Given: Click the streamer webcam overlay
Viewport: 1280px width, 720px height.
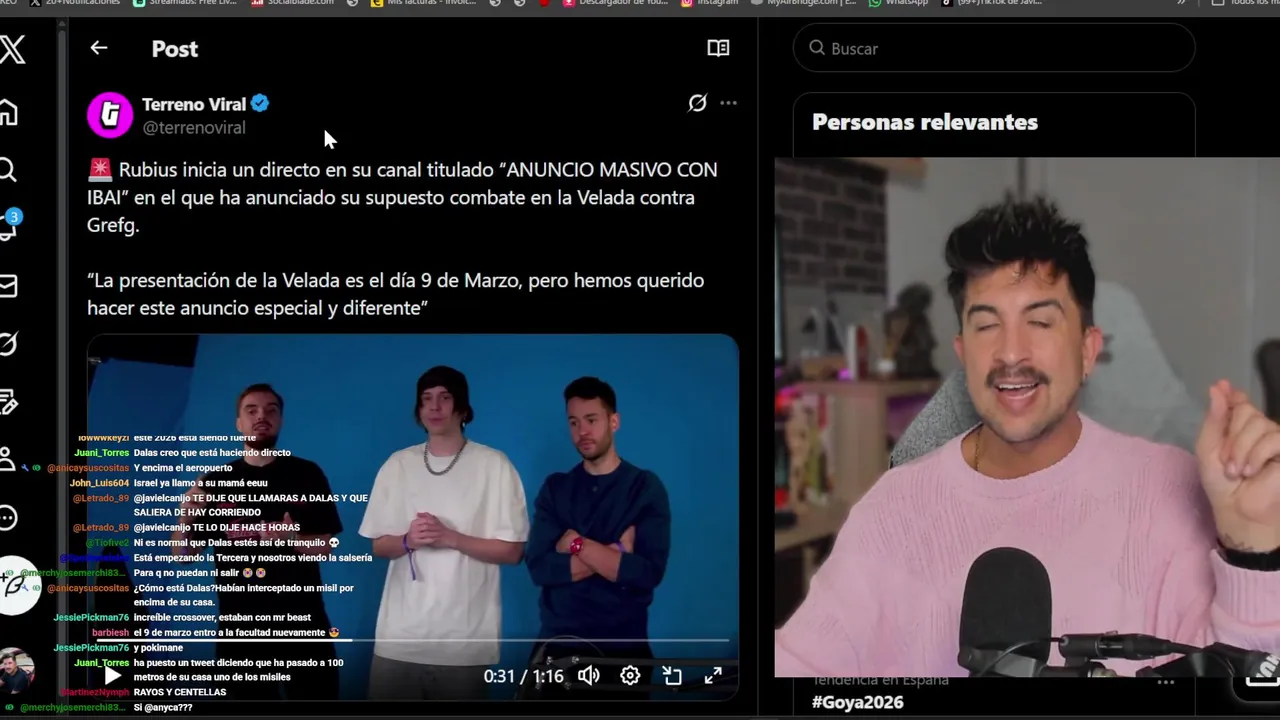Looking at the screenshot, I should pyautogui.click(x=1027, y=417).
